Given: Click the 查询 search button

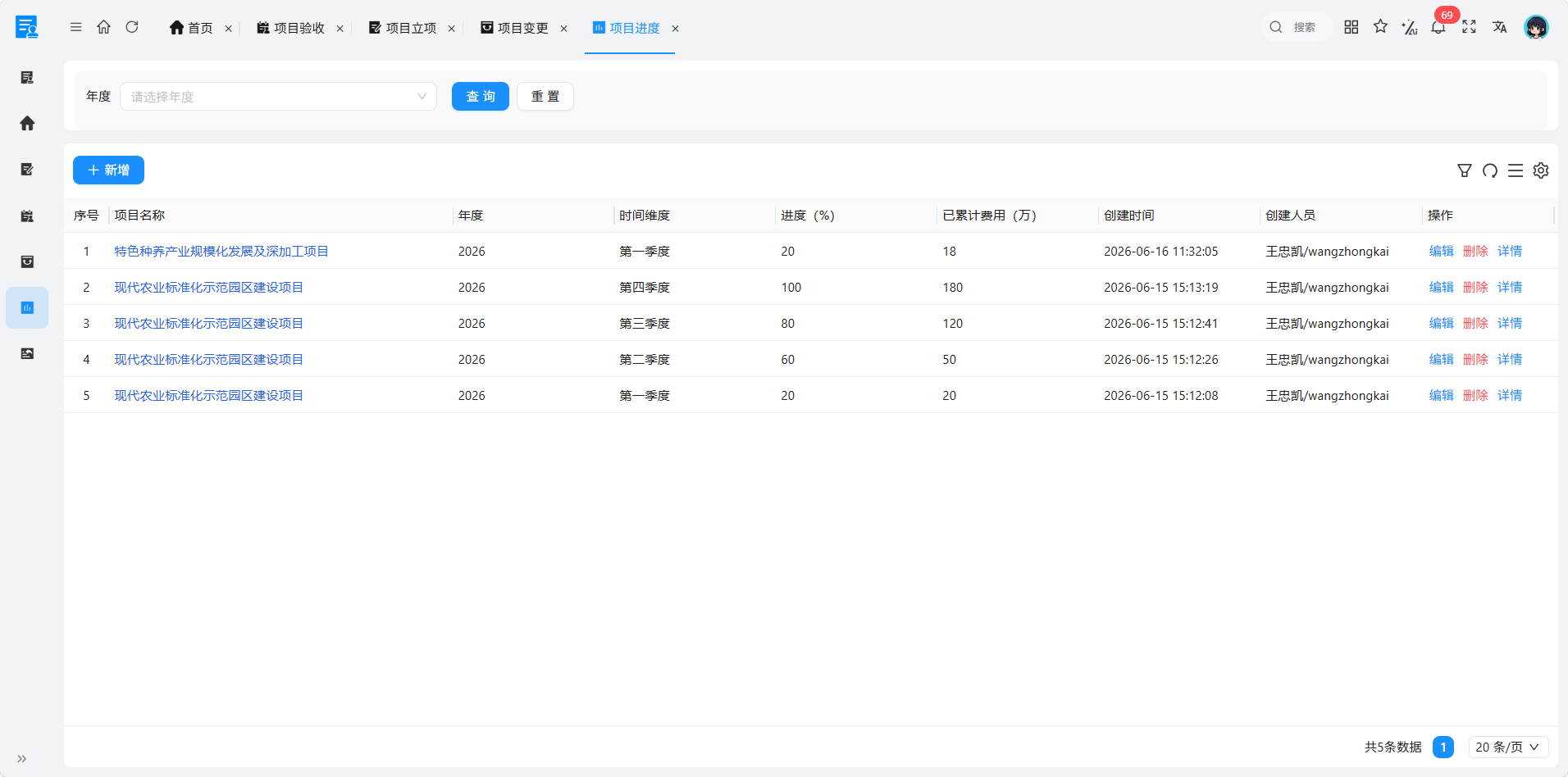Looking at the screenshot, I should (x=481, y=97).
